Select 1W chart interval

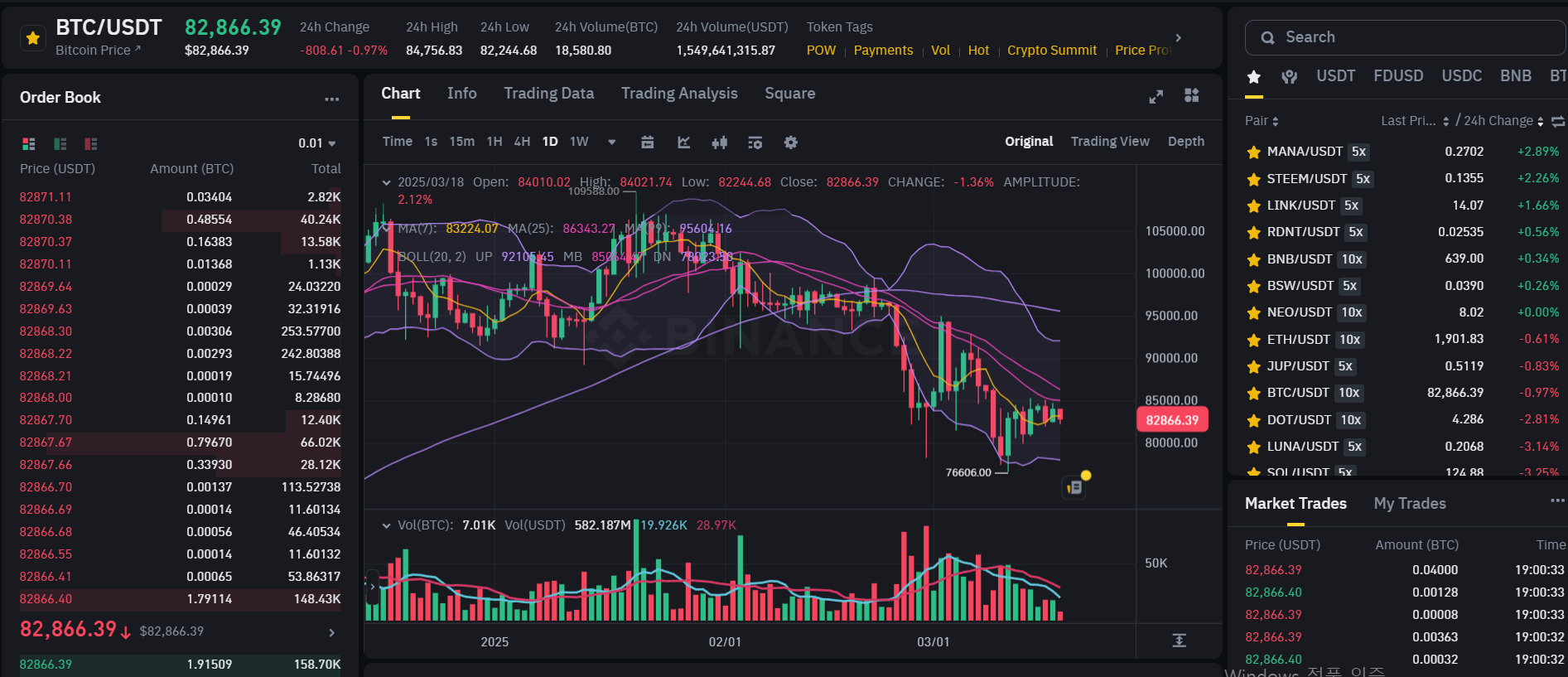[x=579, y=142]
